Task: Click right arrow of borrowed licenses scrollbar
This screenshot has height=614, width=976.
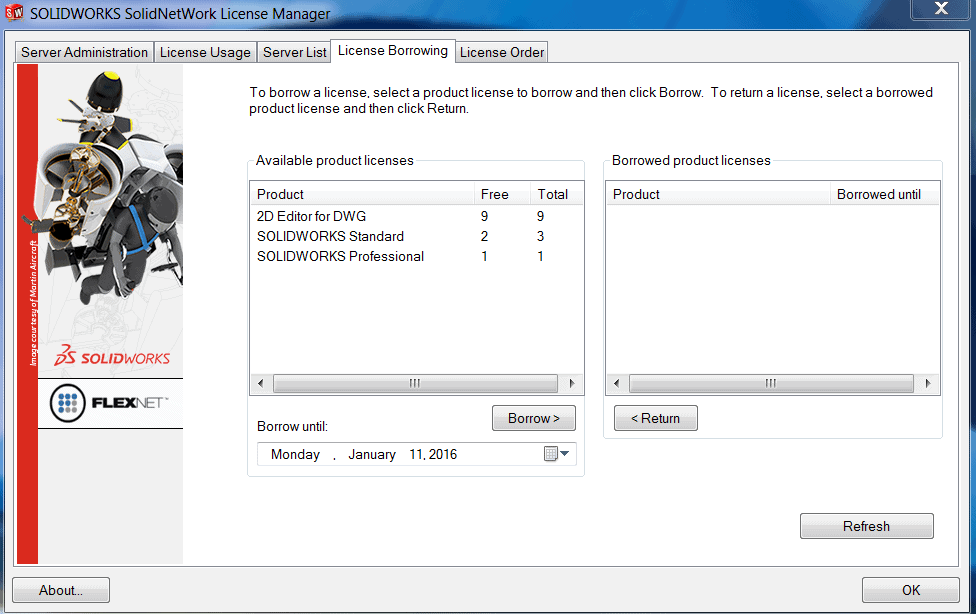Action: point(927,383)
